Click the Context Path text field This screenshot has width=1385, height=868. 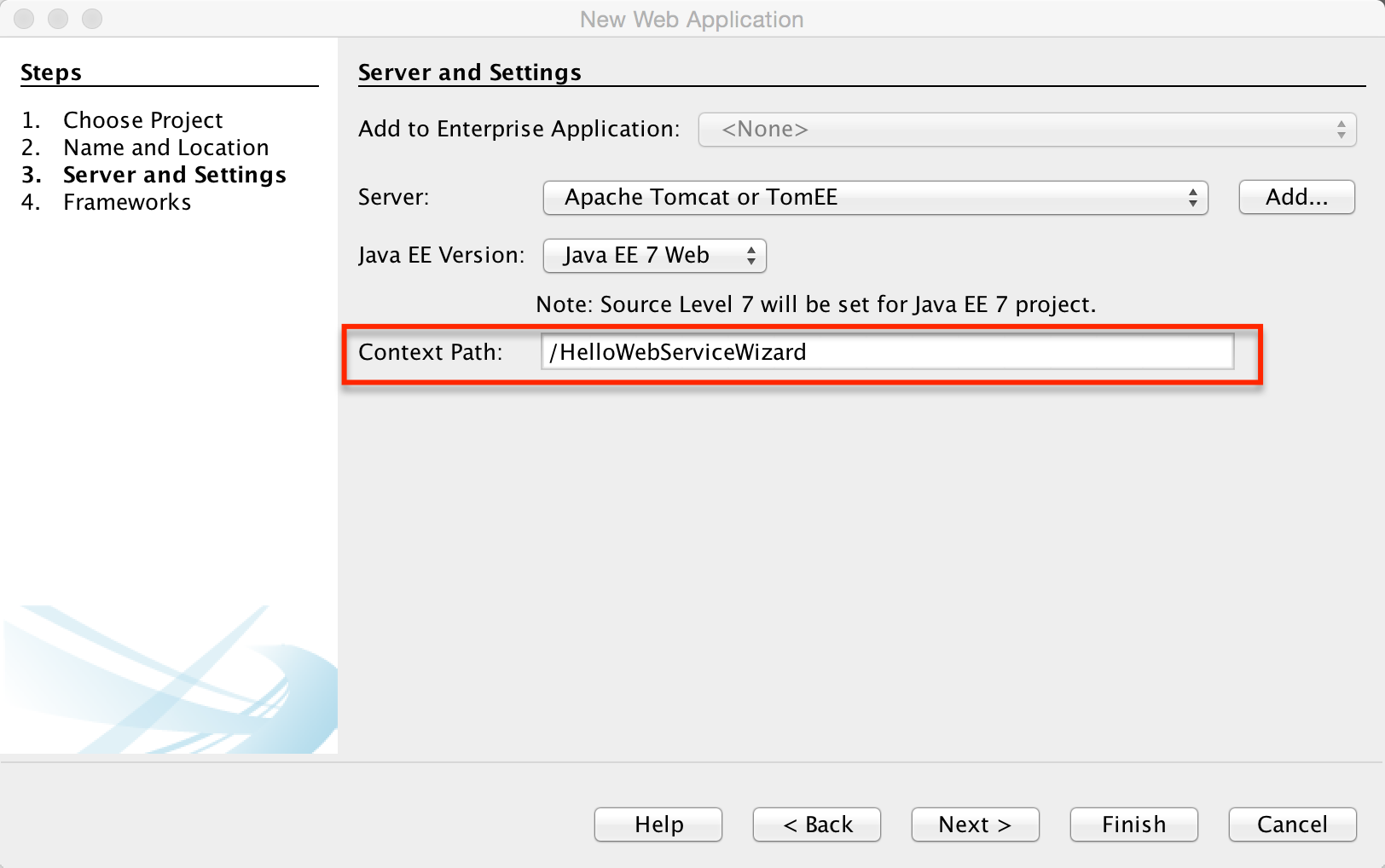point(887,351)
